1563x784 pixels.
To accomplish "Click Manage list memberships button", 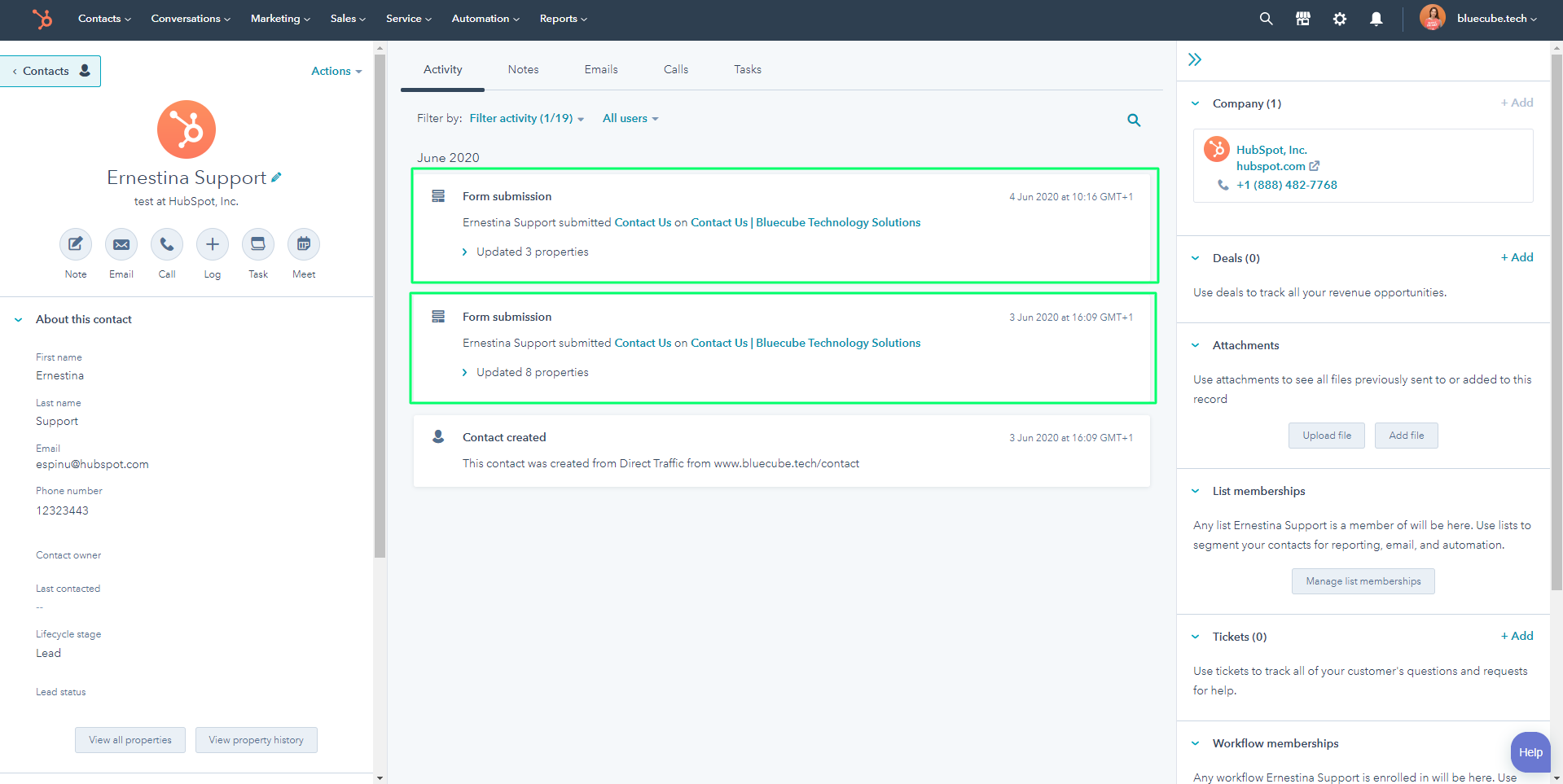I will point(1363,581).
